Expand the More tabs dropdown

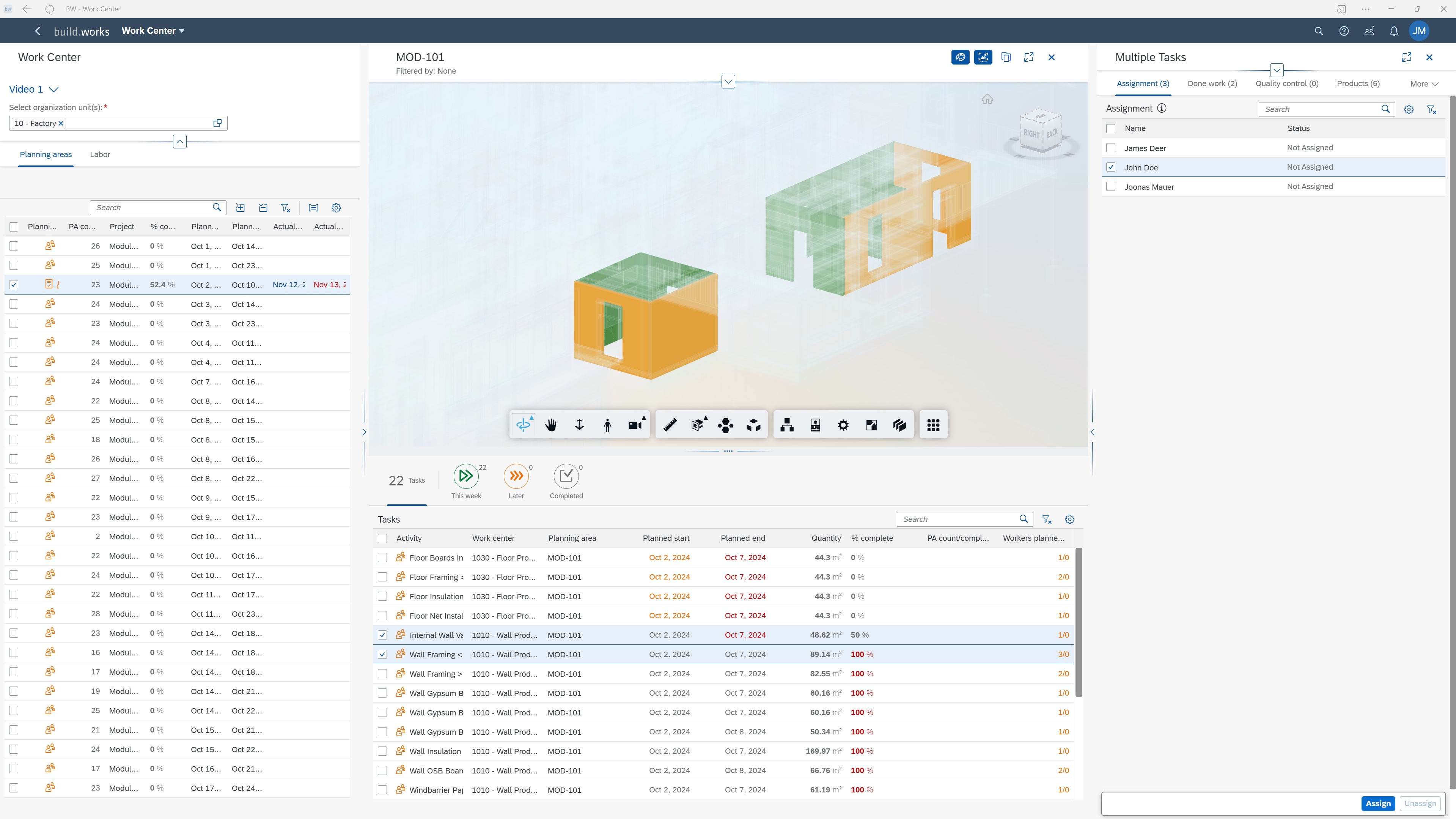pos(1424,84)
